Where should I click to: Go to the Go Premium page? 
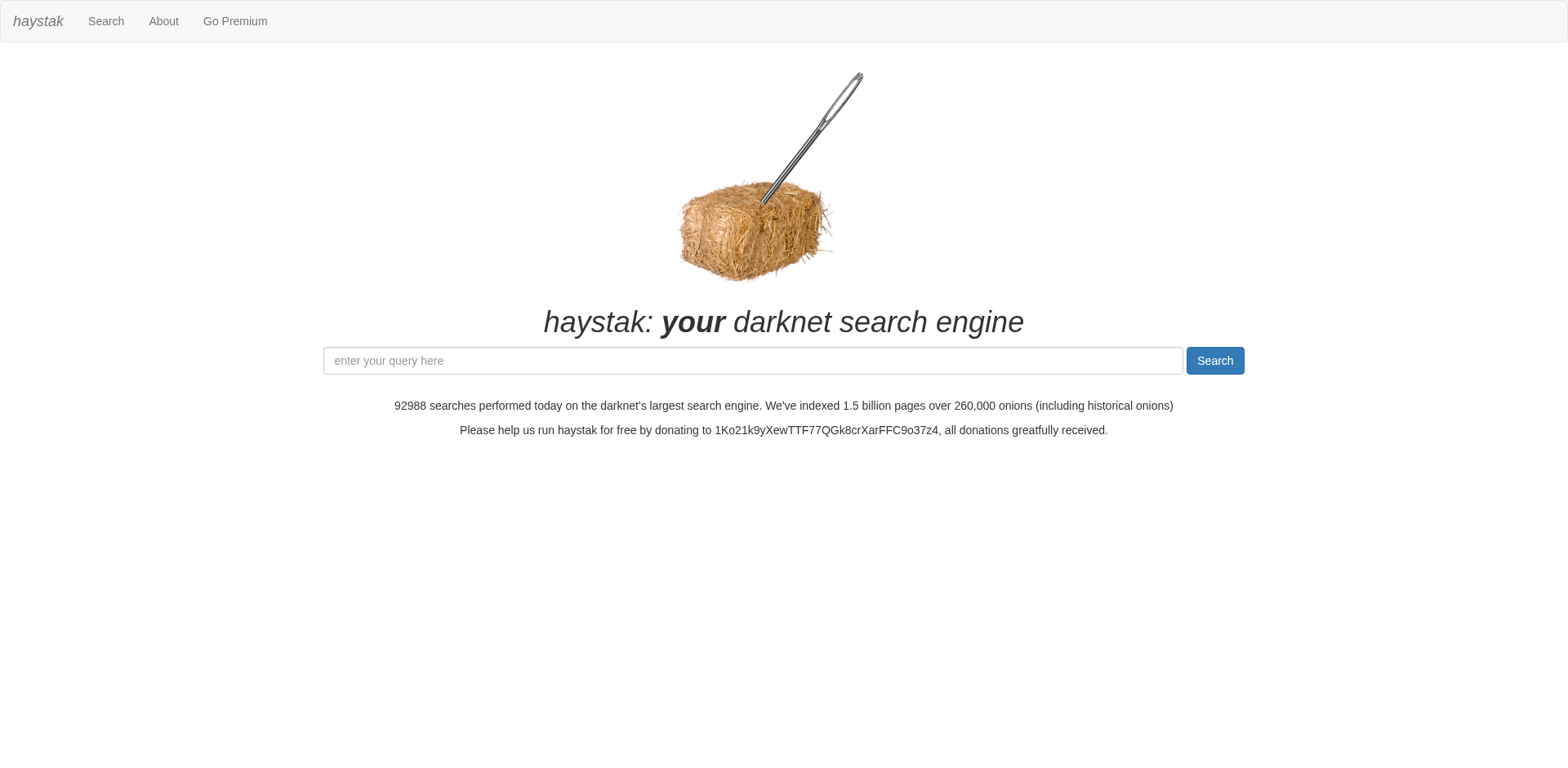[235, 21]
